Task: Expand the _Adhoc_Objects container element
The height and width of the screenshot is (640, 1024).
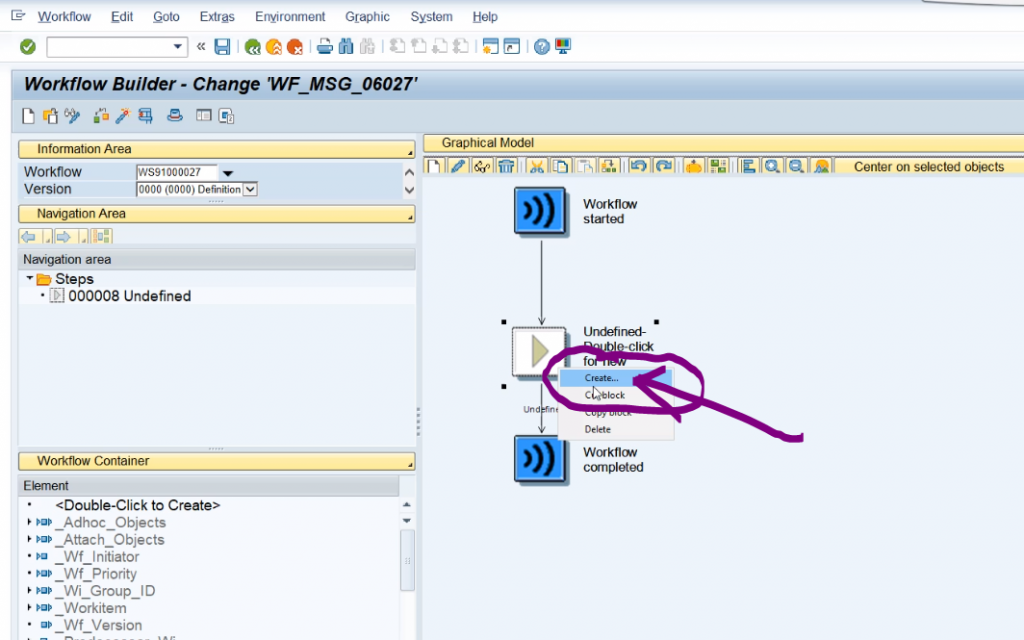Action: point(29,522)
